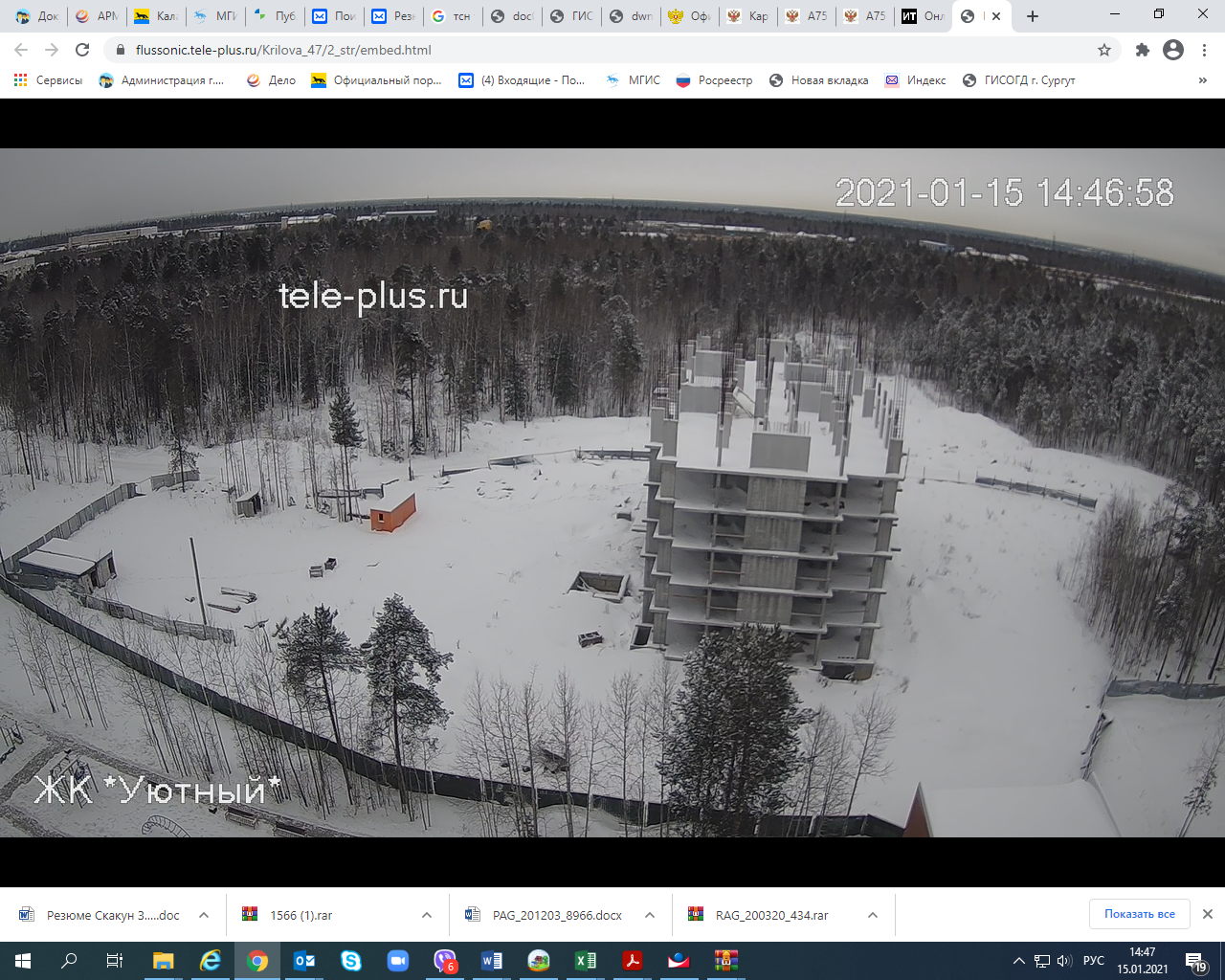
Task: Click the Показать все button
Action: coord(1139,914)
